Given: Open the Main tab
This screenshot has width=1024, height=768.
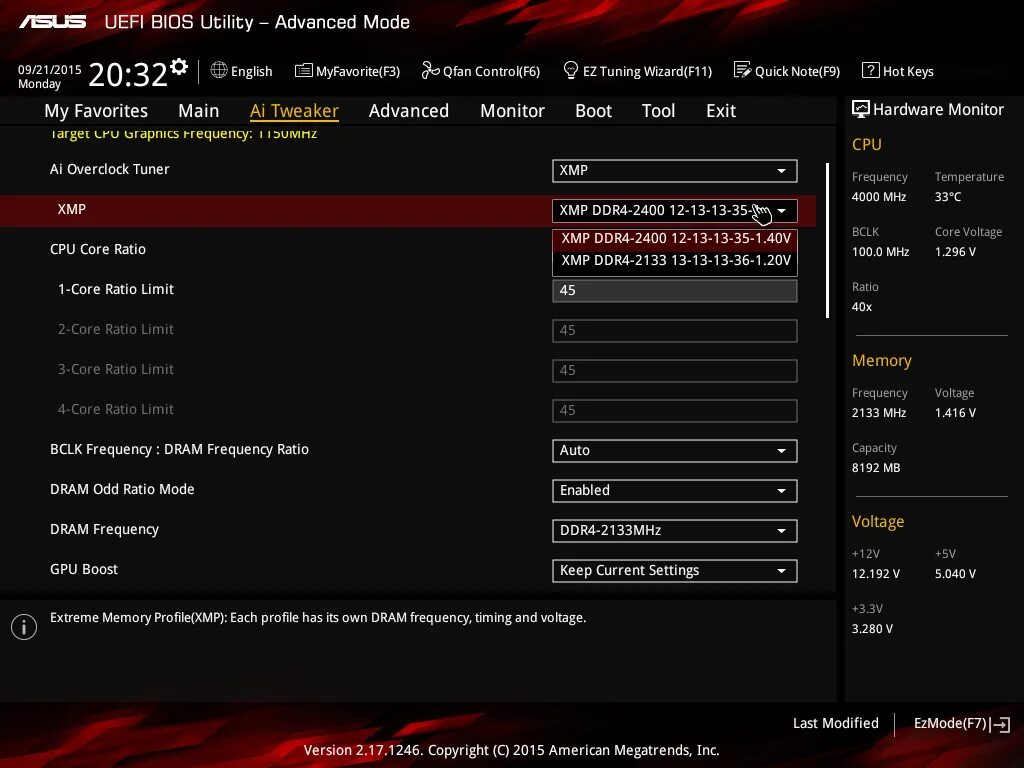Looking at the screenshot, I should click(199, 110).
